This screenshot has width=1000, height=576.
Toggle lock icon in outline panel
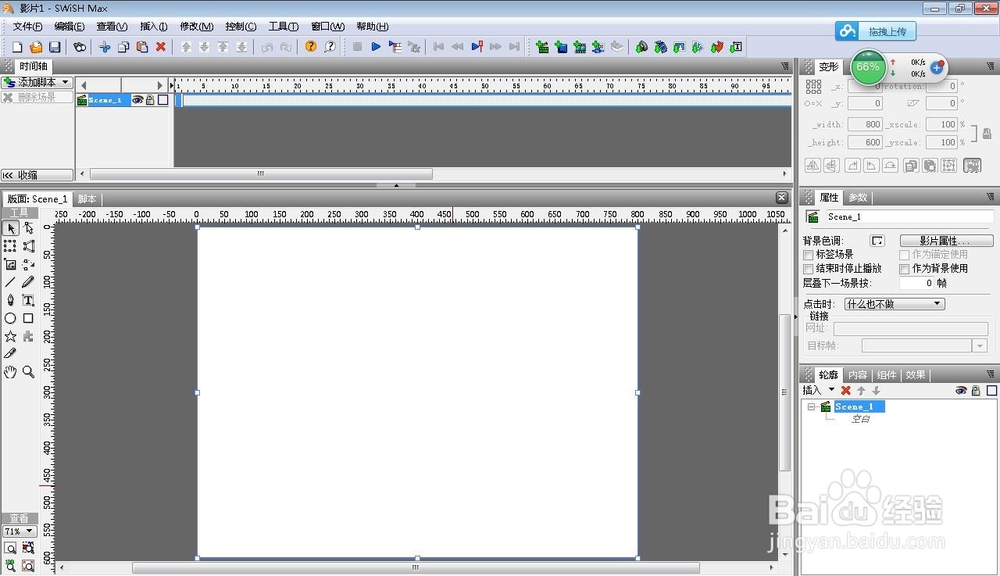pyautogui.click(x=976, y=390)
